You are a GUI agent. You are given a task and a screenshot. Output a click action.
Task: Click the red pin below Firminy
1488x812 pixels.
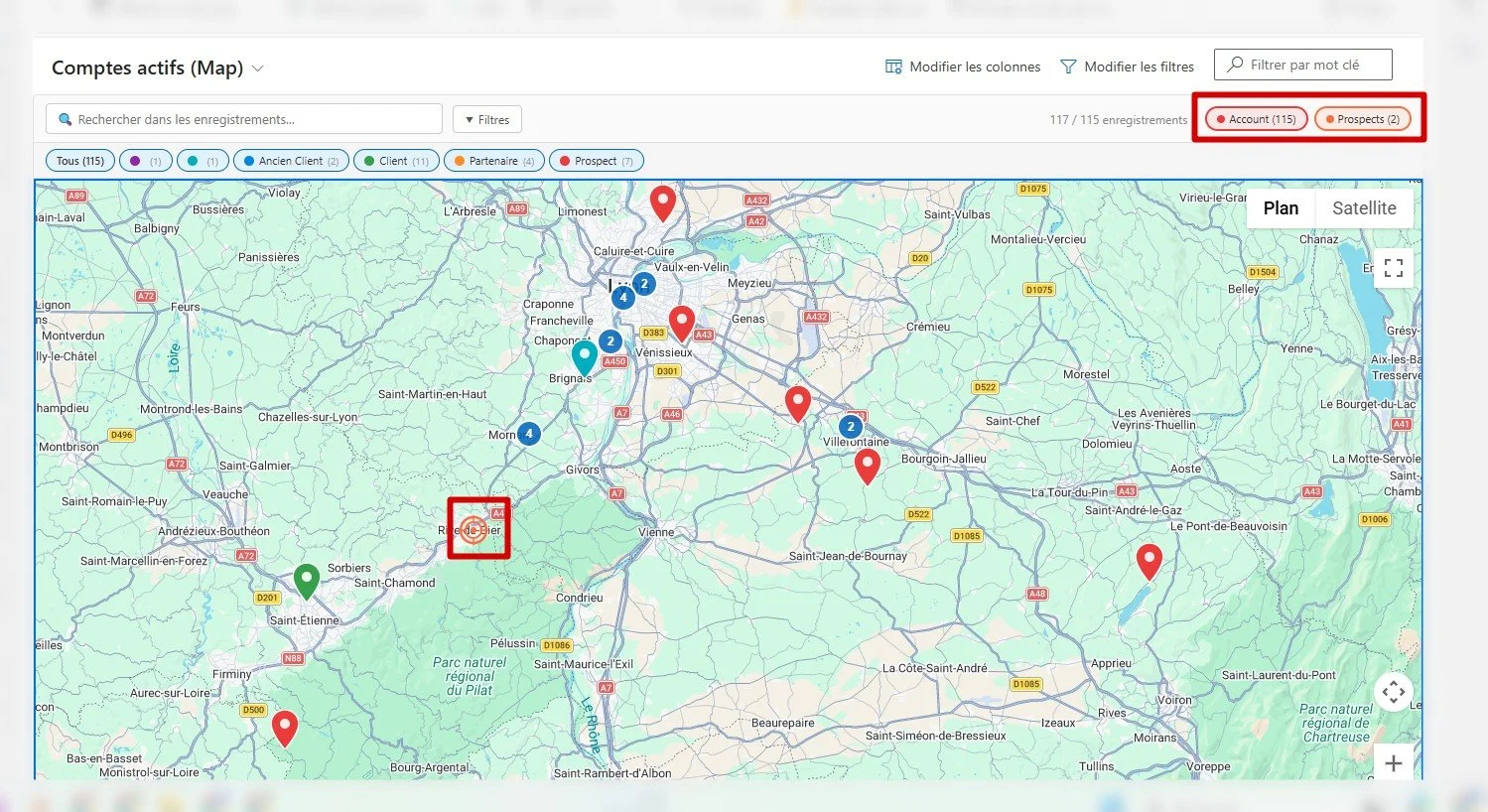click(x=285, y=729)
